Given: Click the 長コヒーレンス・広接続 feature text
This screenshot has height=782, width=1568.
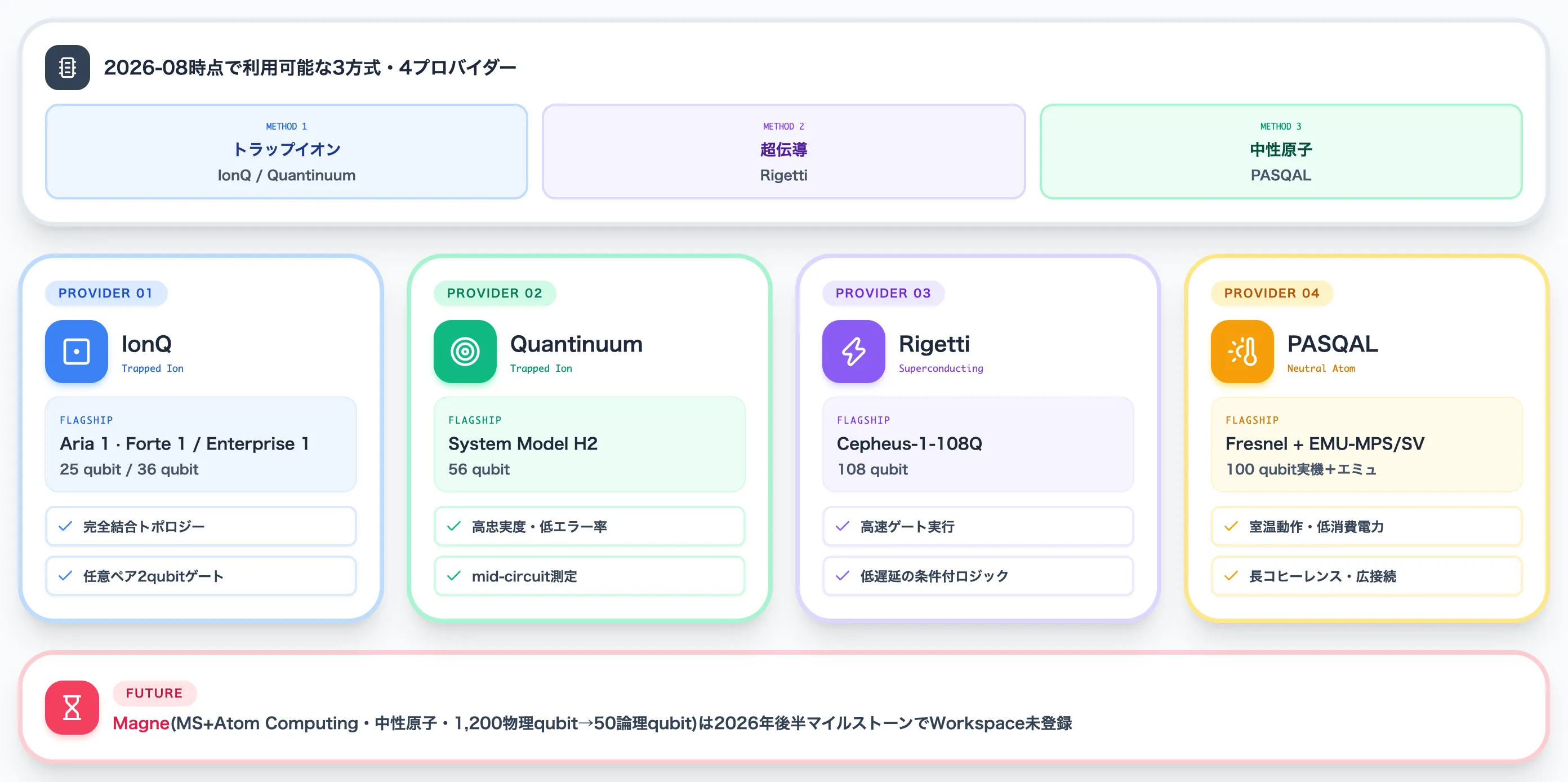Looking at the screenshot, I should click(1322, 576).
